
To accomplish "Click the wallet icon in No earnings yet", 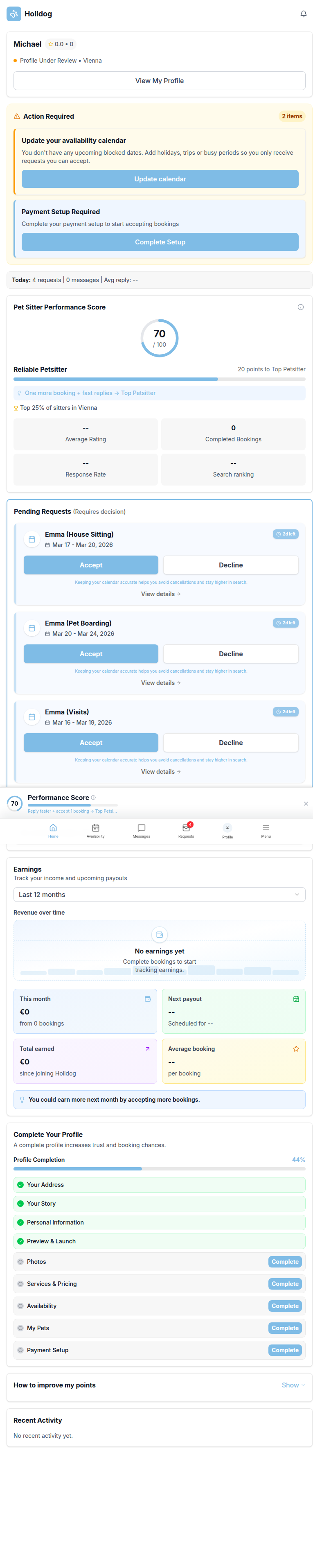I will pos(159,934).
